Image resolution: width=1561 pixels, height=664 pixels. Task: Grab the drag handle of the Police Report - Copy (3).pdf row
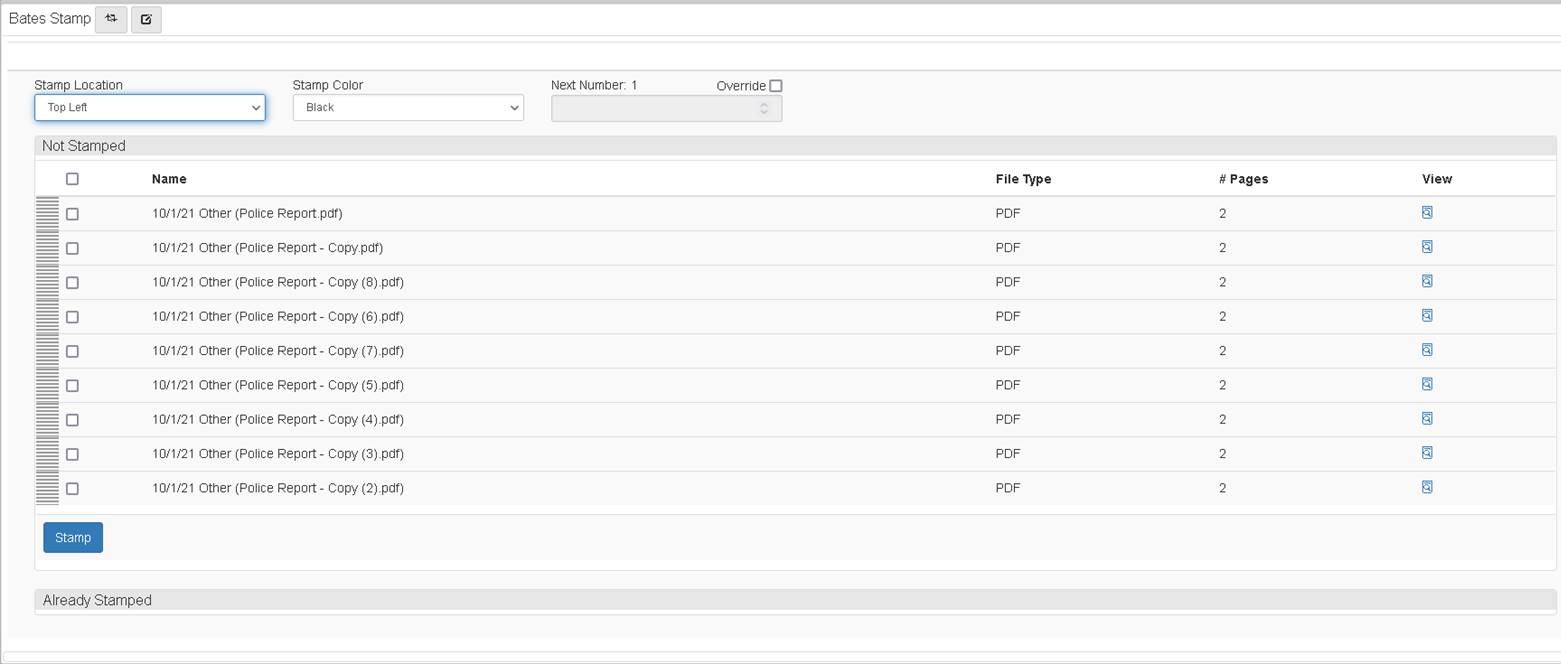[47, 454]
